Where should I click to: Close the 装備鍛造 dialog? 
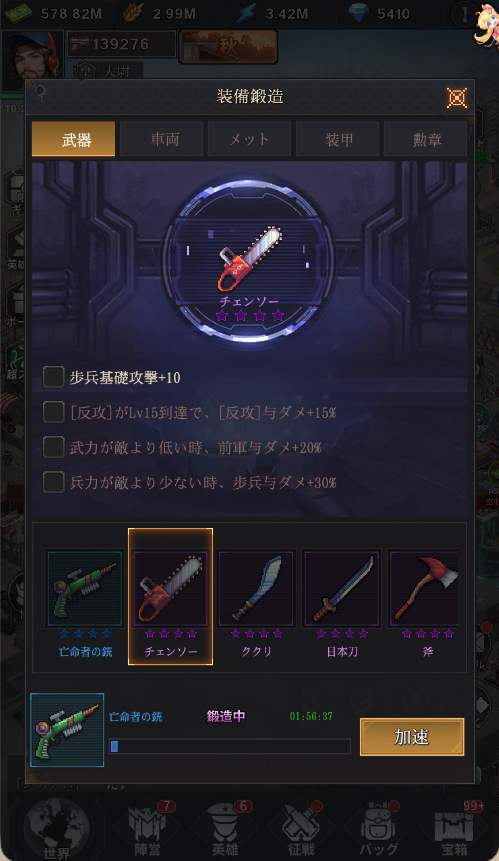click(x=457, y=98)
